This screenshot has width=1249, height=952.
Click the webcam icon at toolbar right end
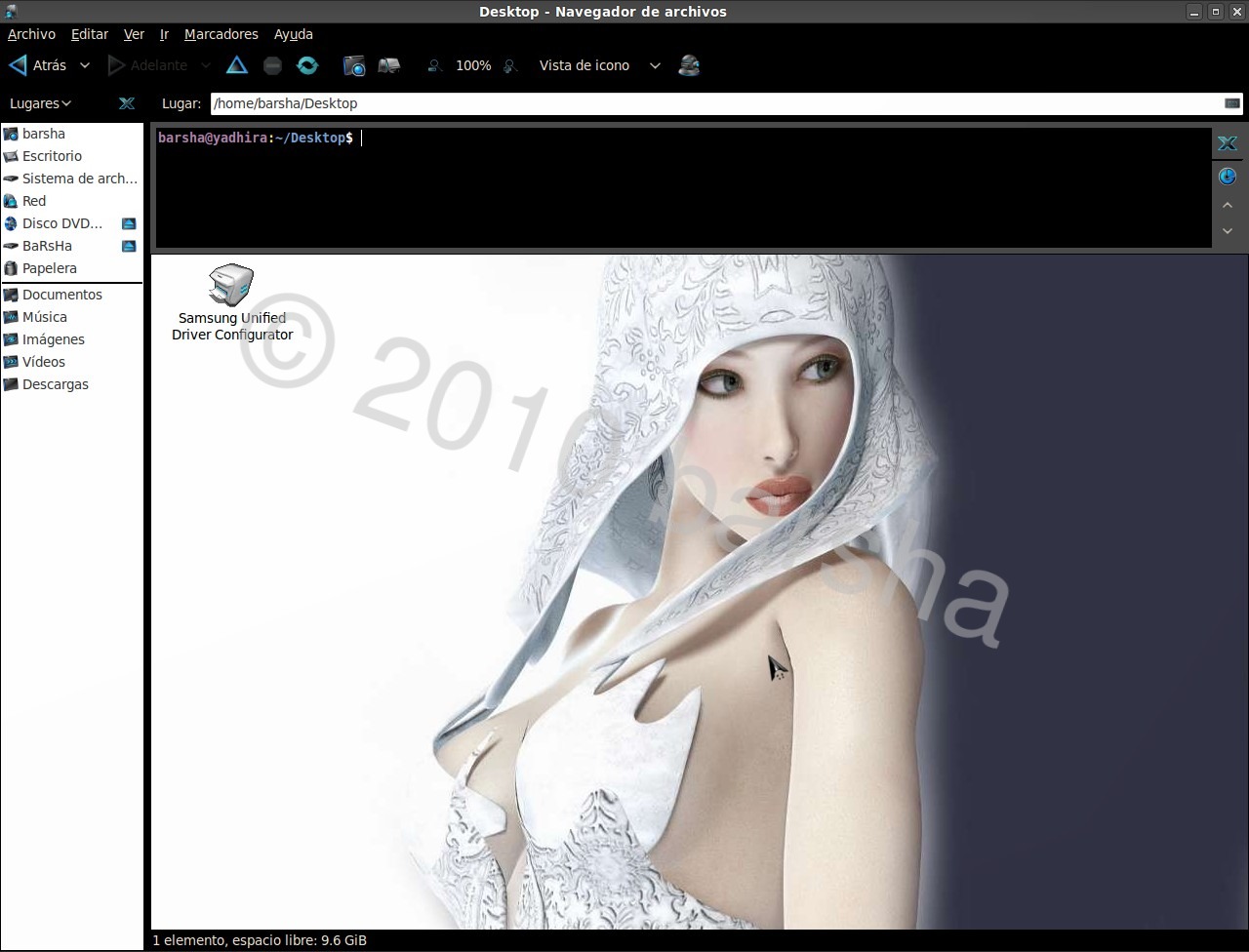(x=690, y=64)
